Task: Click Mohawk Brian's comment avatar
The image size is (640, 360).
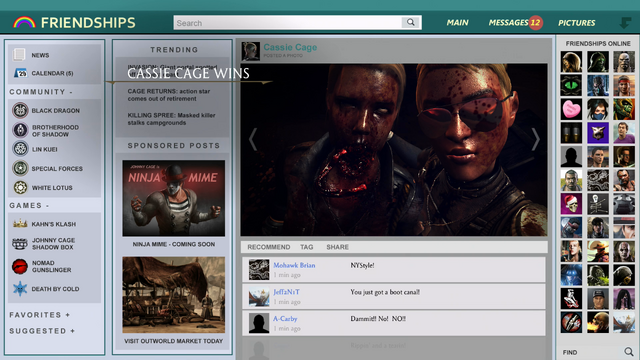Action: pos(259,269)
